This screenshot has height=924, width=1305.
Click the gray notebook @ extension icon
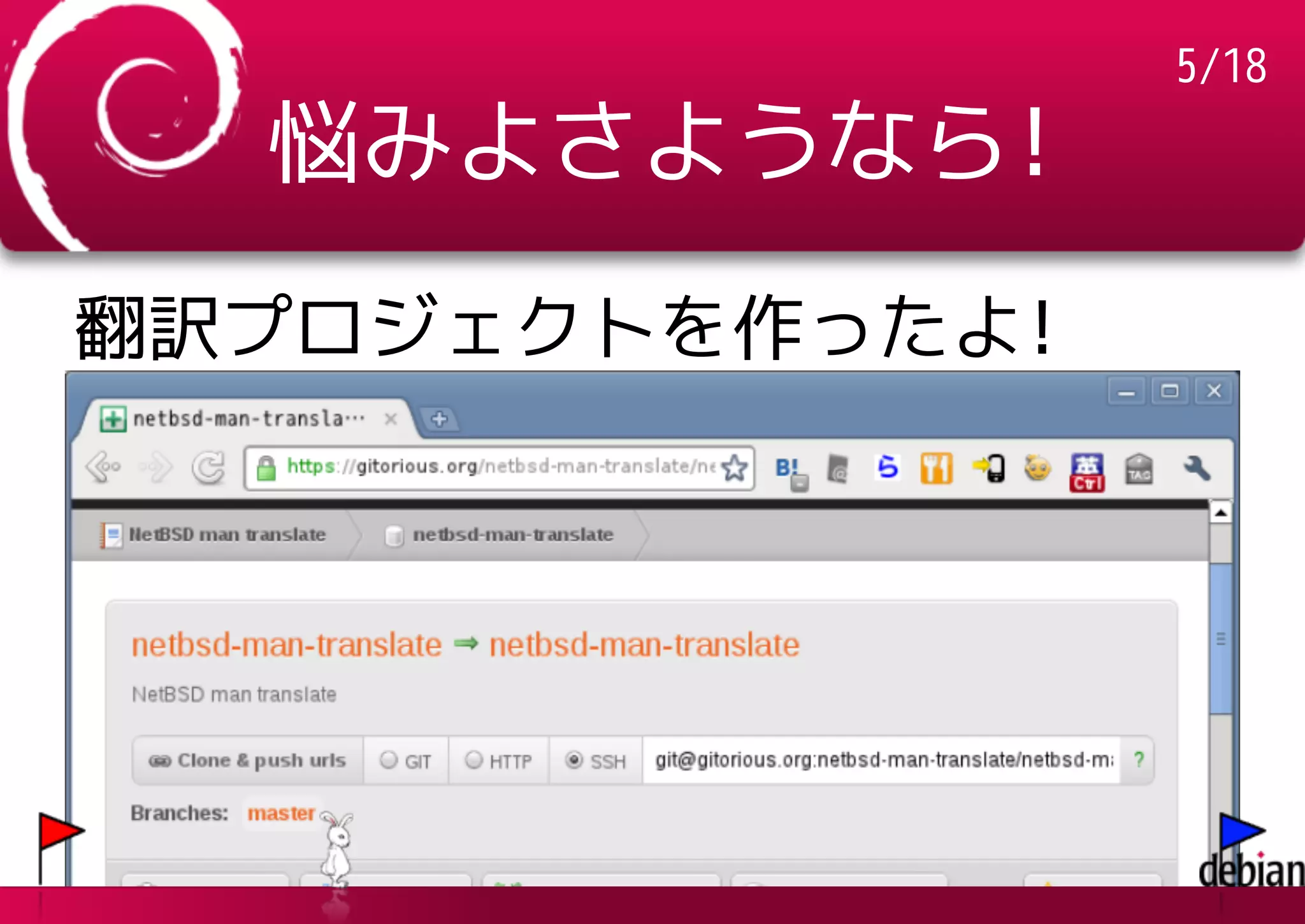[839, 469]
